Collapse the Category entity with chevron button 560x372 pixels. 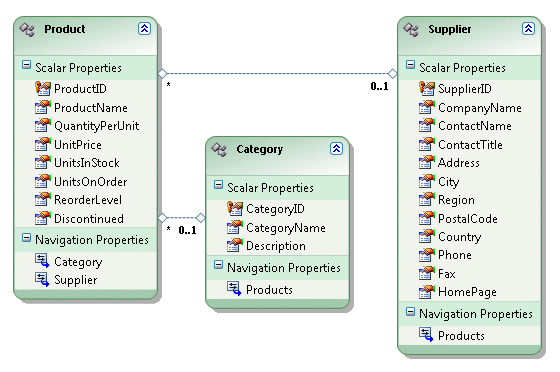pyautogui.click(x=336, y=149)
